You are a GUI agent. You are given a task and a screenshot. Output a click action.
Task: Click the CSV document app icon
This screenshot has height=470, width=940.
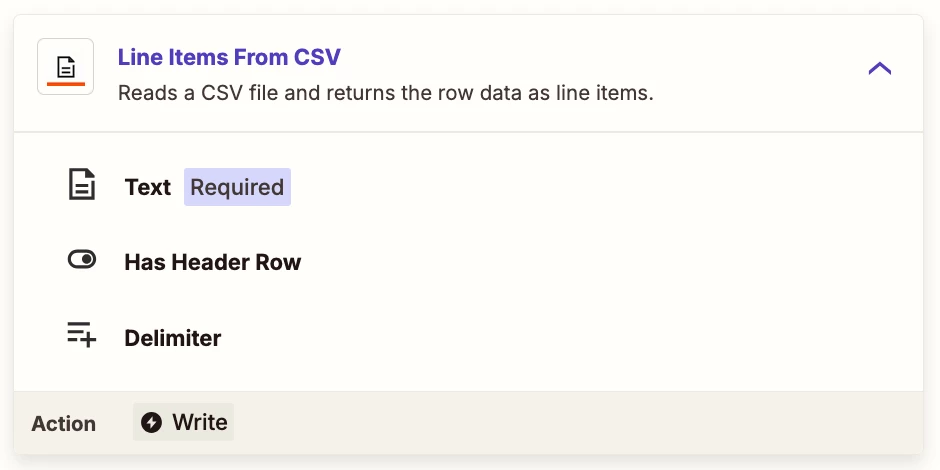[65, 67]
